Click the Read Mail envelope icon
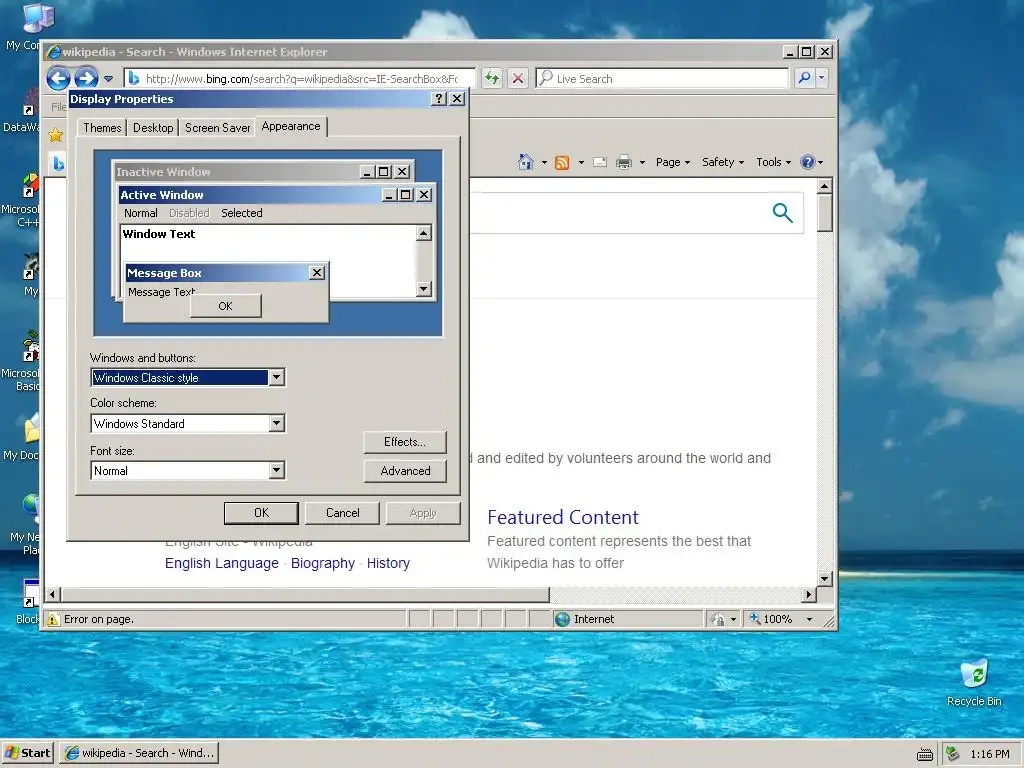The height and width of the screenshot is (768, 1024). pos(600,162)
